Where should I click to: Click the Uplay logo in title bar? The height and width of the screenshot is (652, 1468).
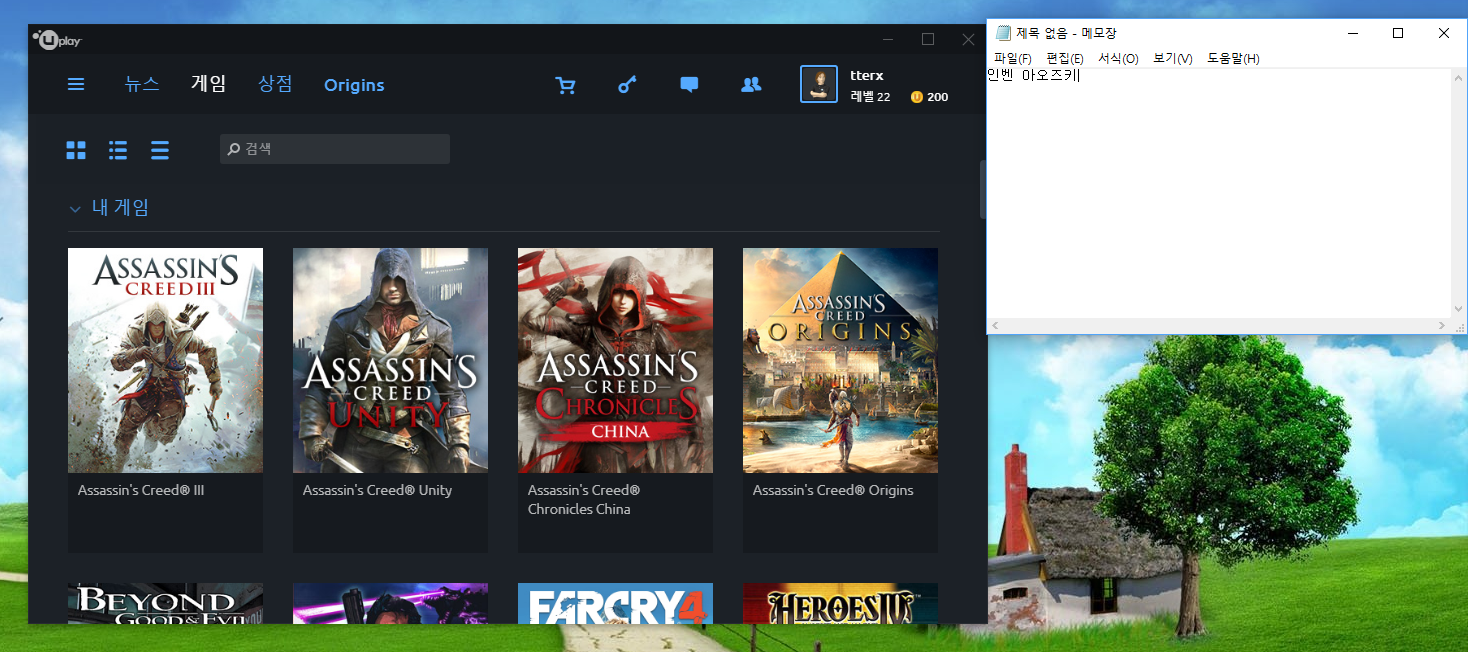(57, 40)
